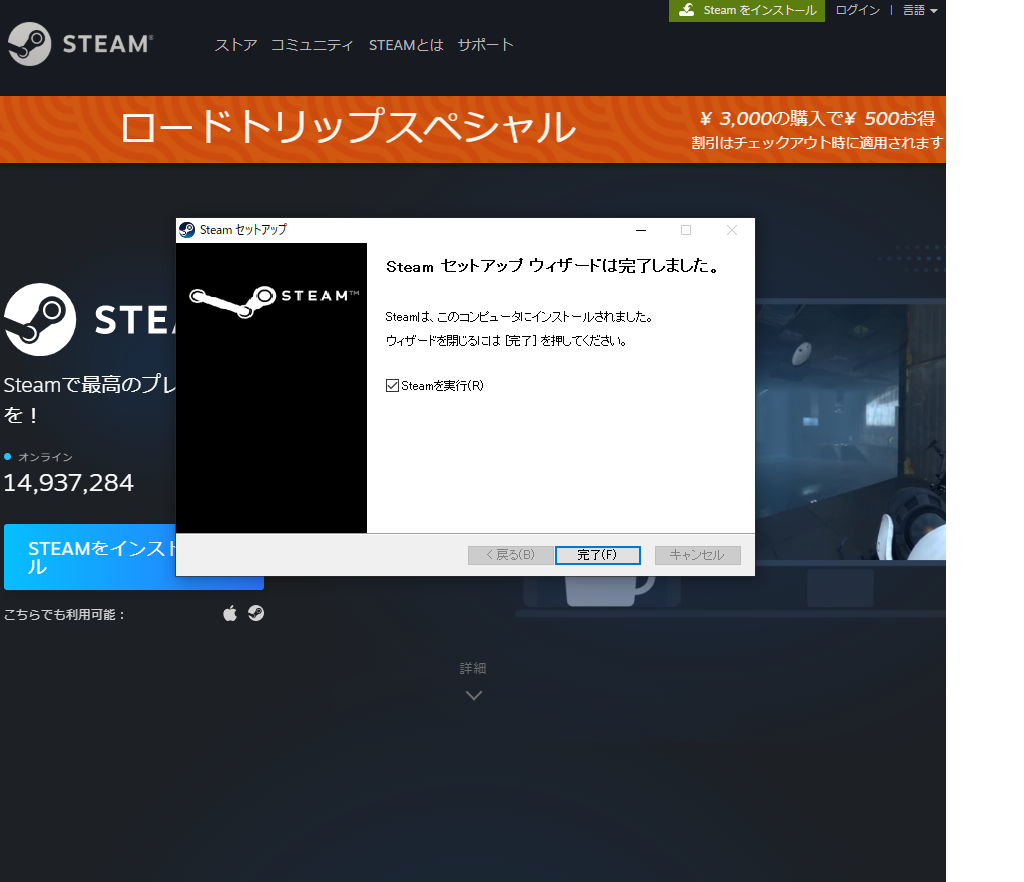Screen dimensions: 1024x882
Task: Expand the 詳細 section with the down chevron
Action: [x=473, y=695]
